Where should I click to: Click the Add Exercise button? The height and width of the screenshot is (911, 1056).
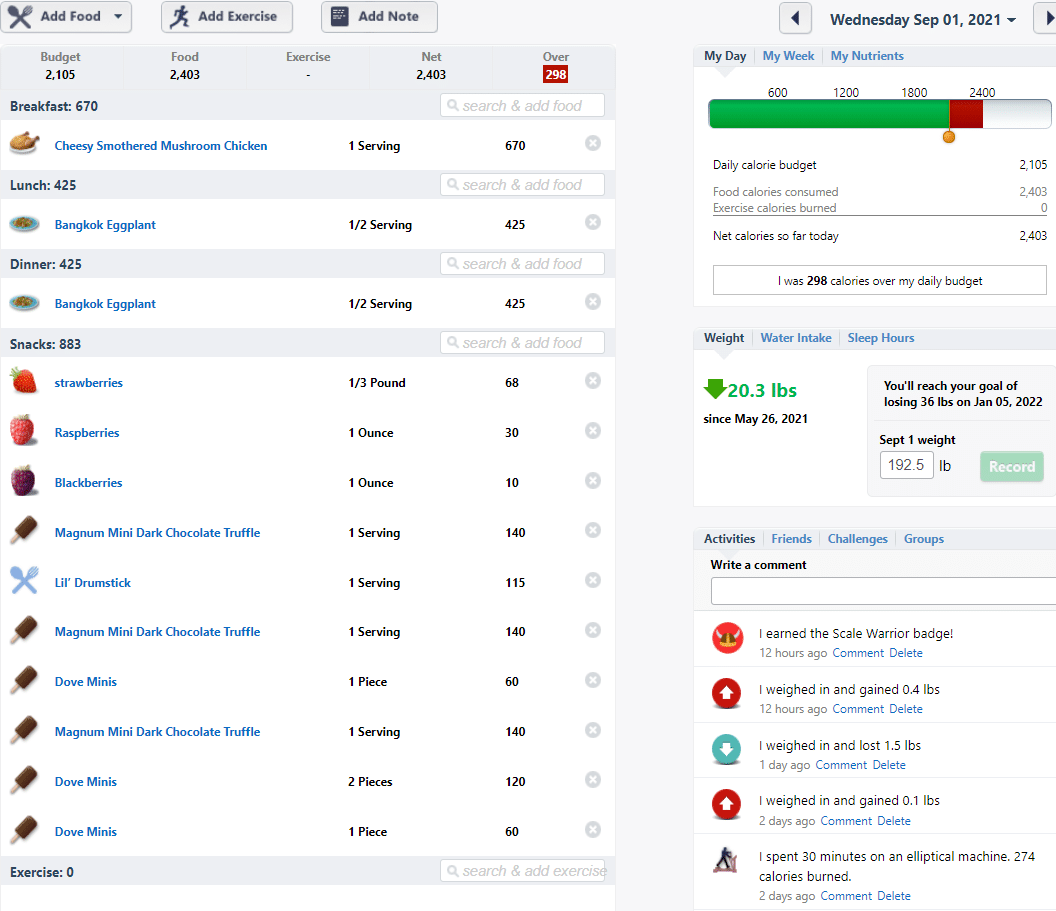227,17
